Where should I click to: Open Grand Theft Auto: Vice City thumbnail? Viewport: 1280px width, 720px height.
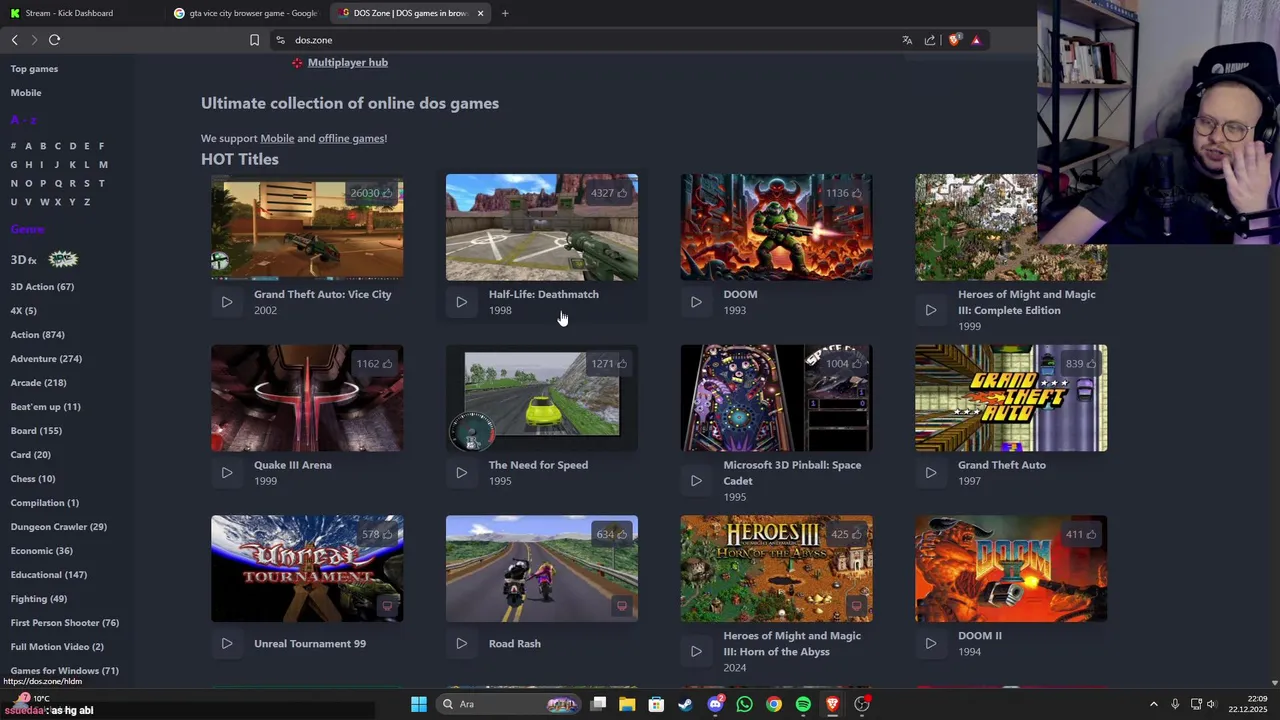(307, 227)
